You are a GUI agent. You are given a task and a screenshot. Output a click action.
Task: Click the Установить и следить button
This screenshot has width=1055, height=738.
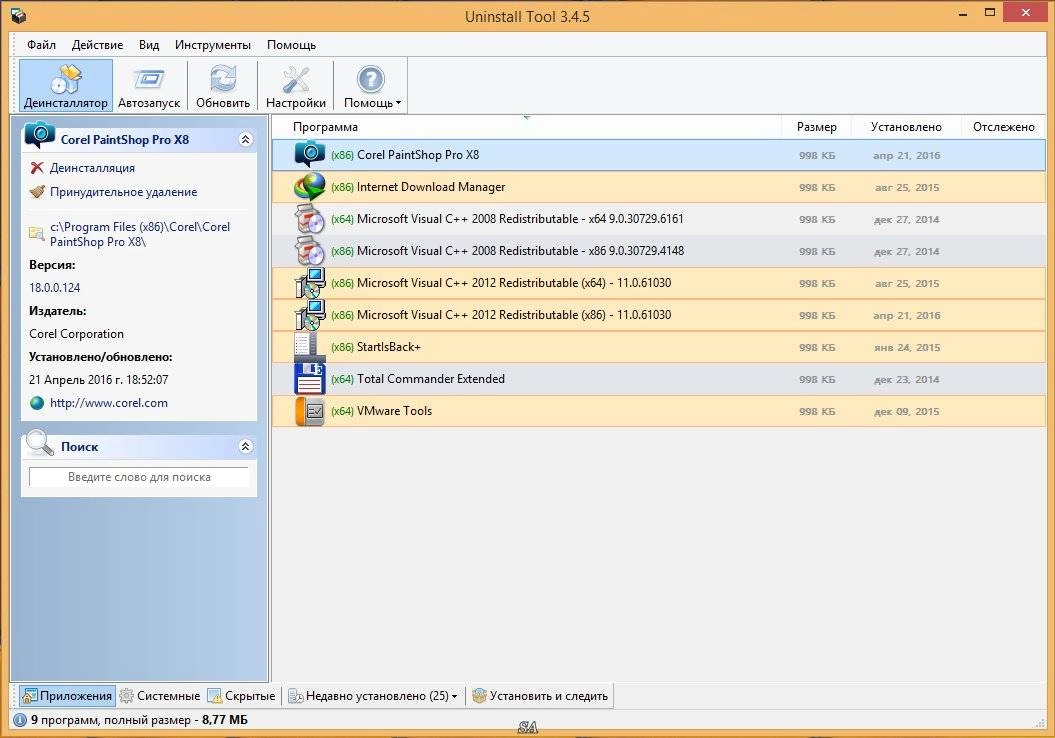click(x=540, y=696)
